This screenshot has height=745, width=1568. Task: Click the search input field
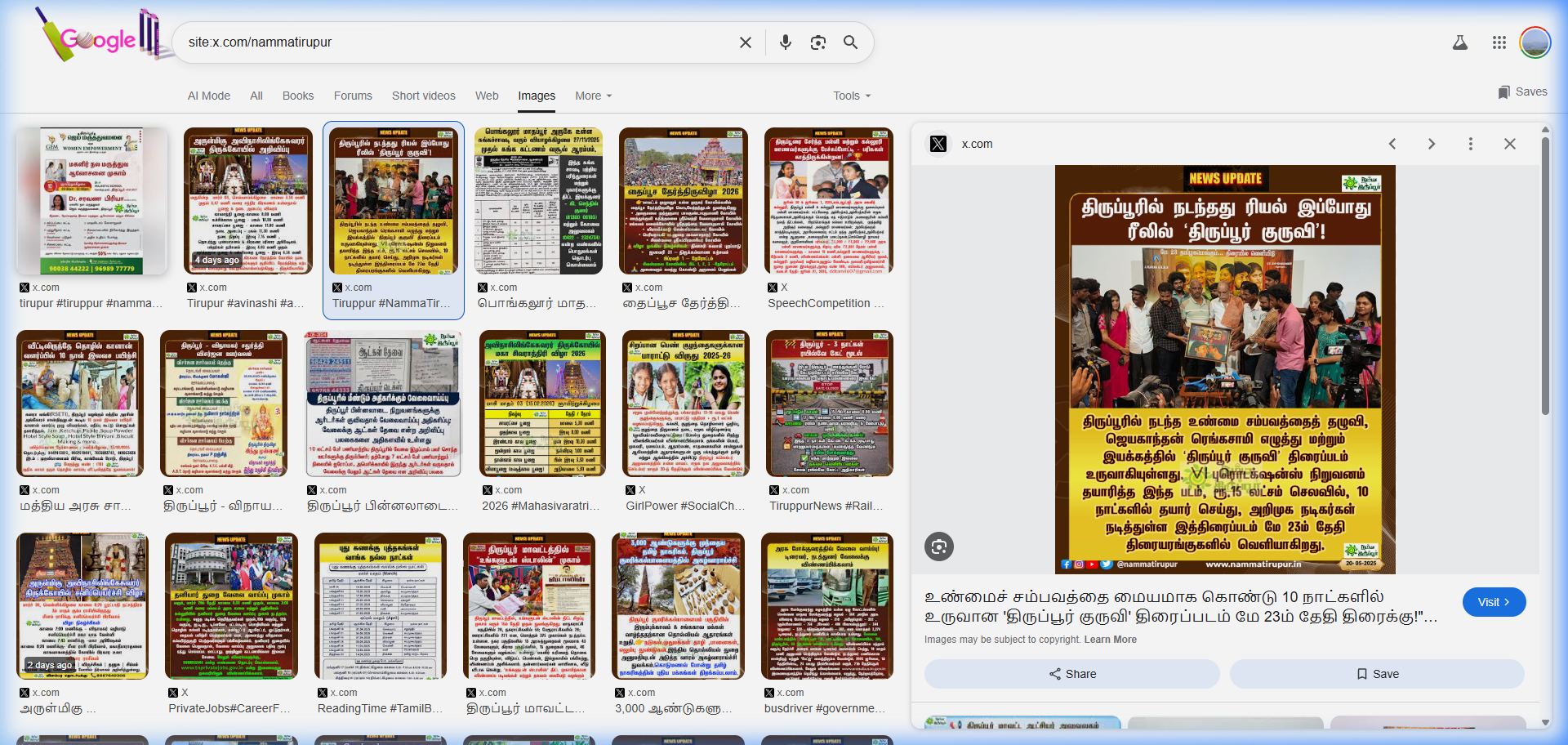pyautogui.click(x=457, y=42)
